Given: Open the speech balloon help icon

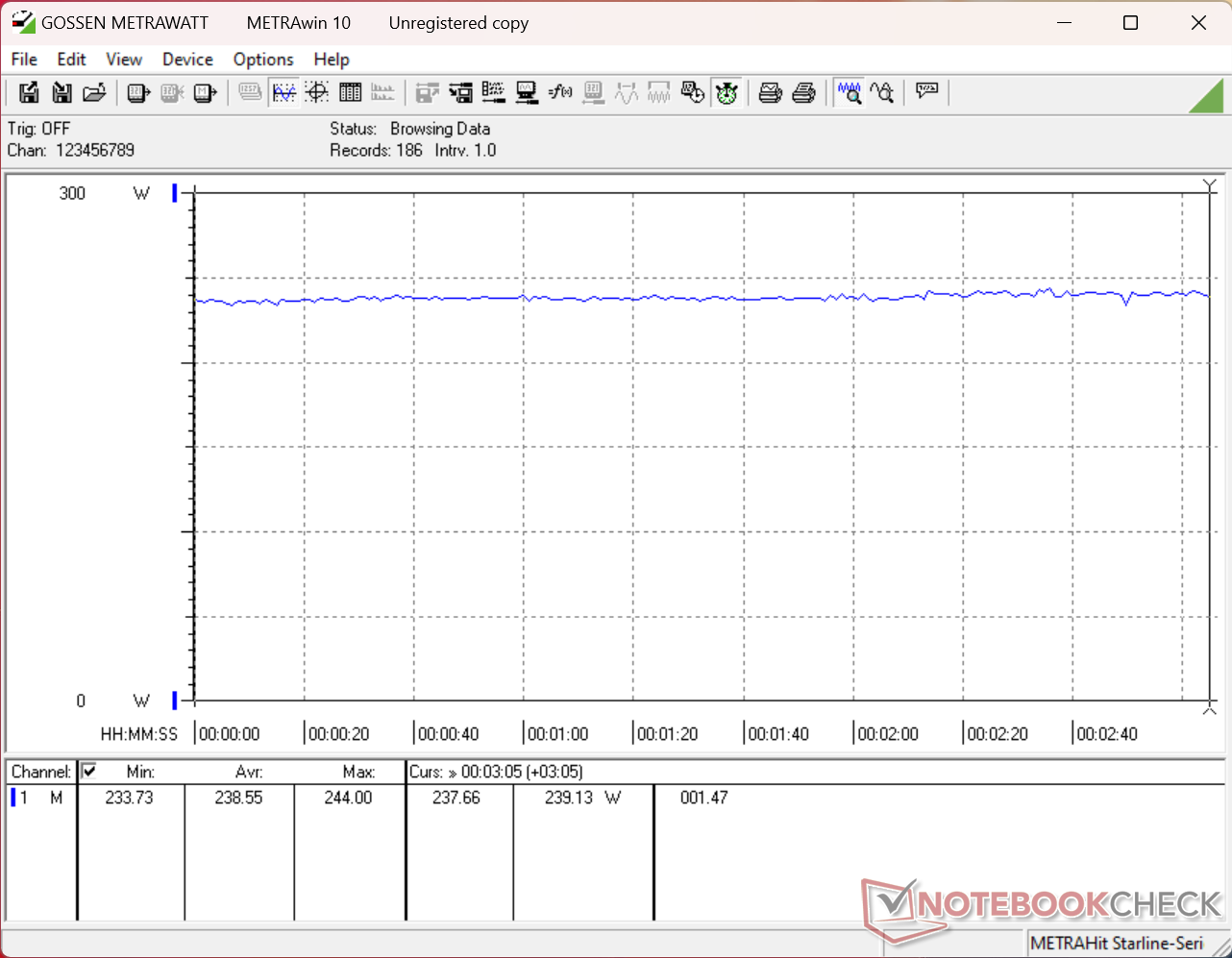Looking at the screenshot, I should coord(926,92).
